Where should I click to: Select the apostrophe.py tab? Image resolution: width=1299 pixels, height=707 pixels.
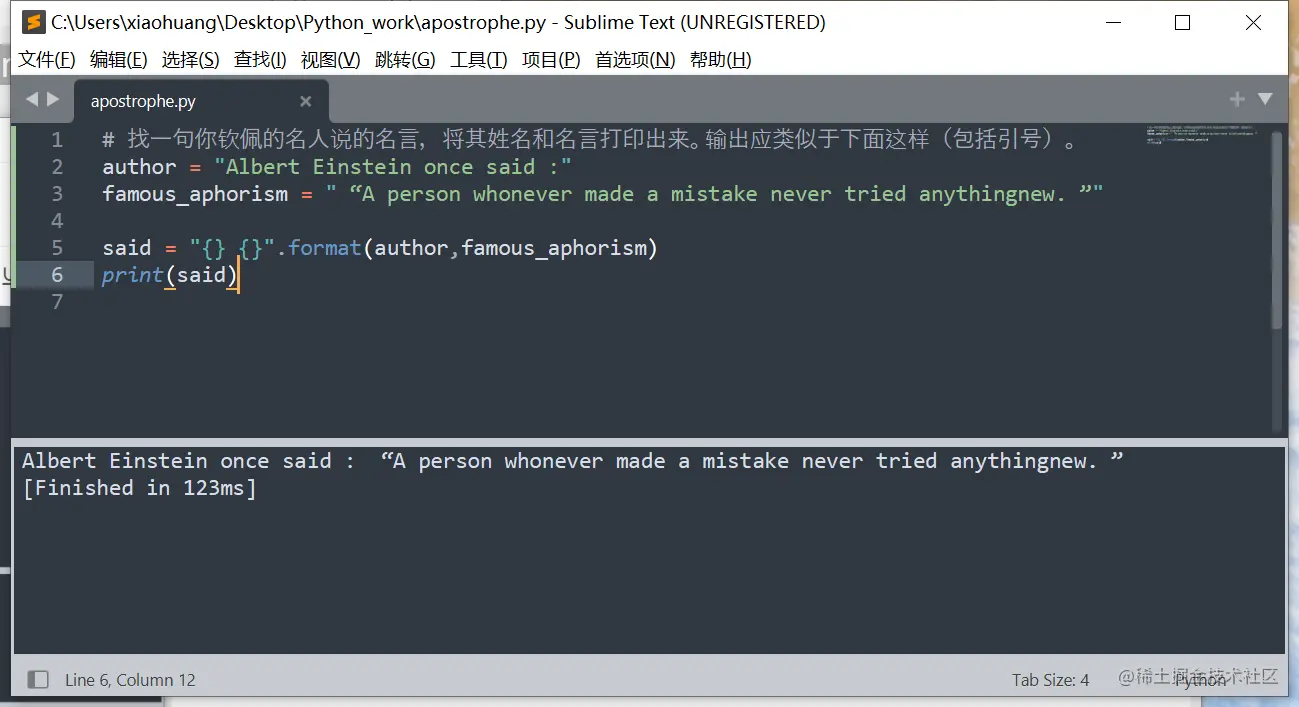point(200,101)
